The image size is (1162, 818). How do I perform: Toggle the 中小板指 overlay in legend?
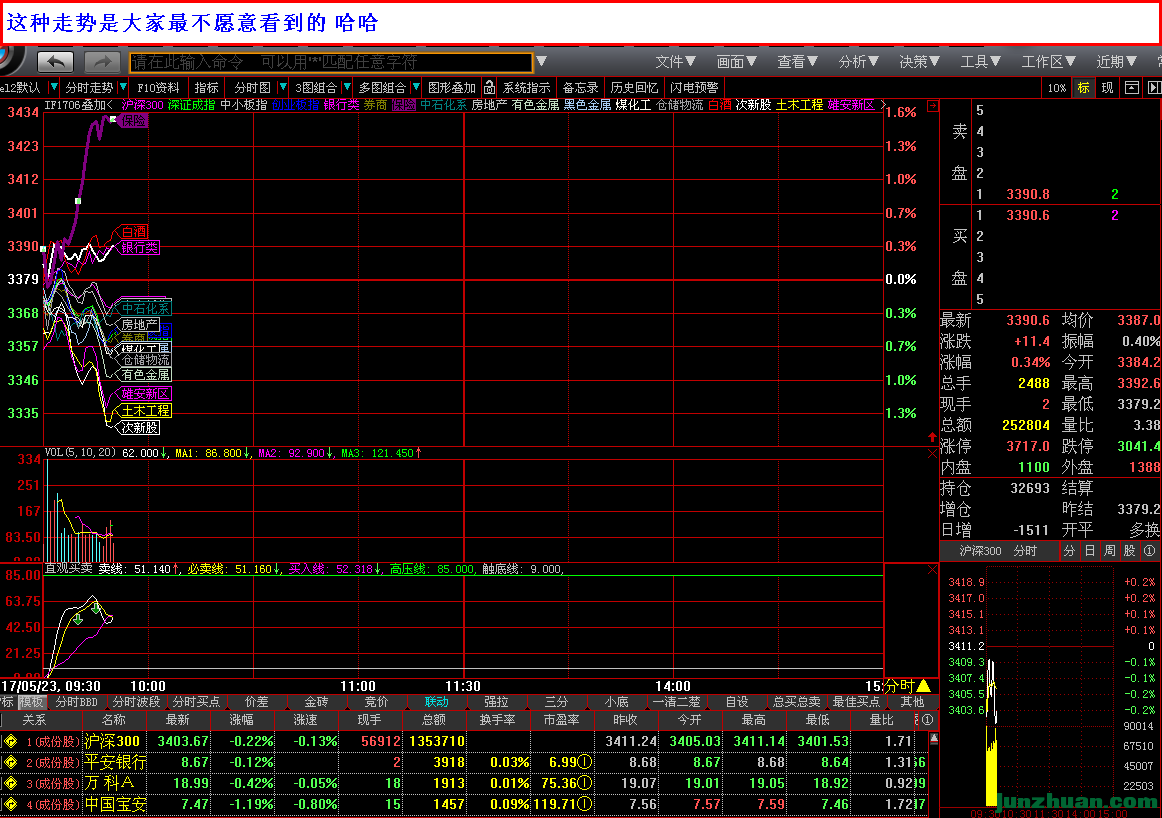coord(244,105)
